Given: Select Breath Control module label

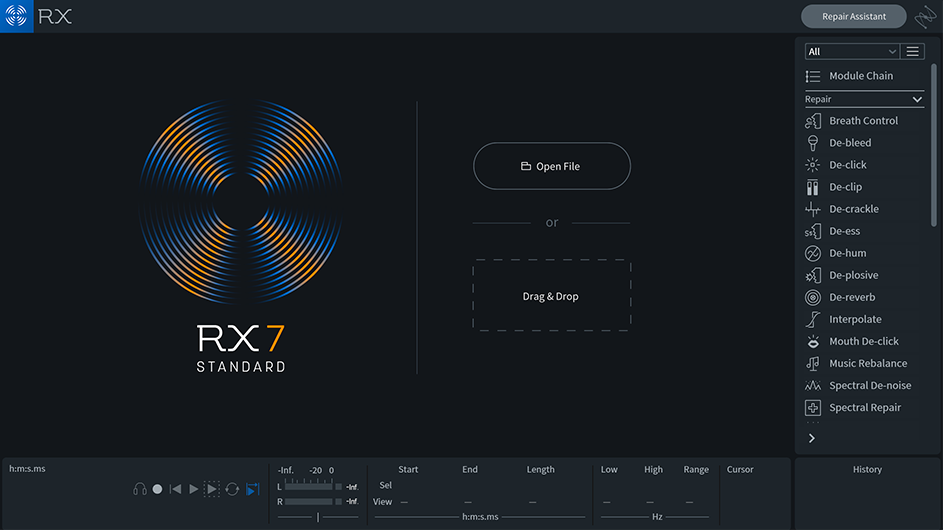Looking at the screenshot, I should 863,120.
